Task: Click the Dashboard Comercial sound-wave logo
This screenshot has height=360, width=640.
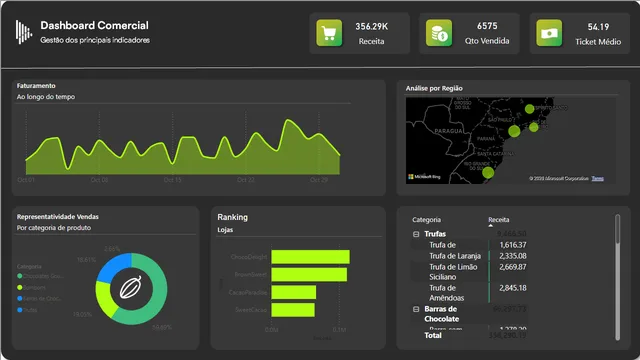Action: [x=24, y=32]
